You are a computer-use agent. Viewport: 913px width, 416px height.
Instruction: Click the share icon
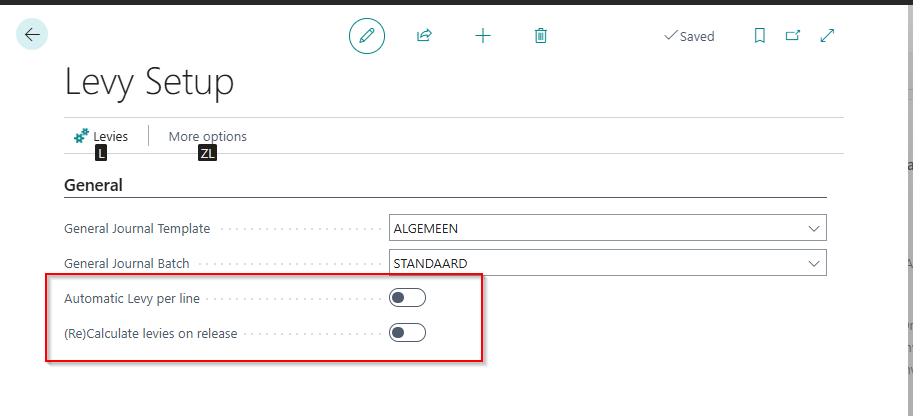(424, 36)
